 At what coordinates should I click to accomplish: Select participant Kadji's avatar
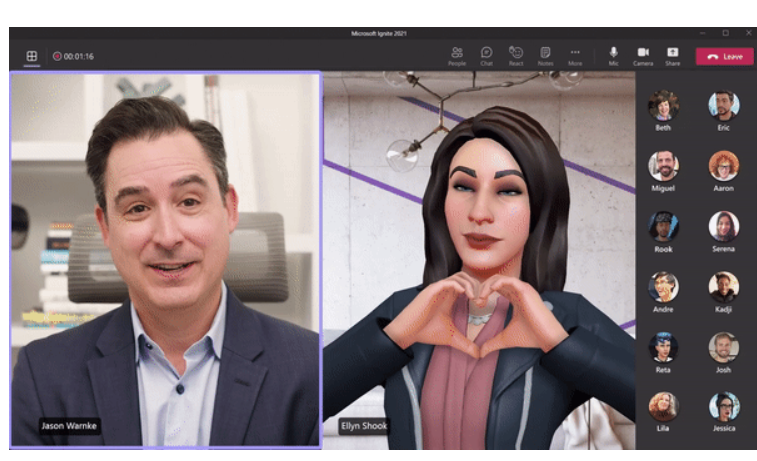[723, 287]
